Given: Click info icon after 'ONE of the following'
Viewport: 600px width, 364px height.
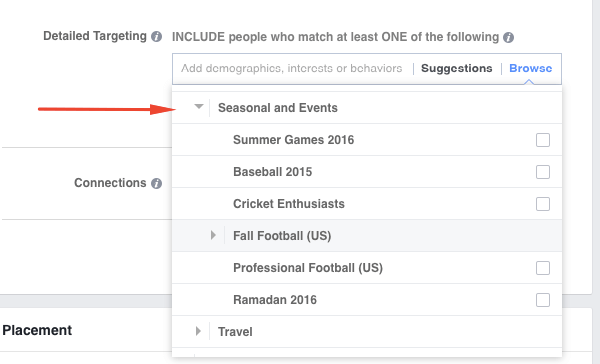Looking at the screenshot, I should (x=508, y=38).
